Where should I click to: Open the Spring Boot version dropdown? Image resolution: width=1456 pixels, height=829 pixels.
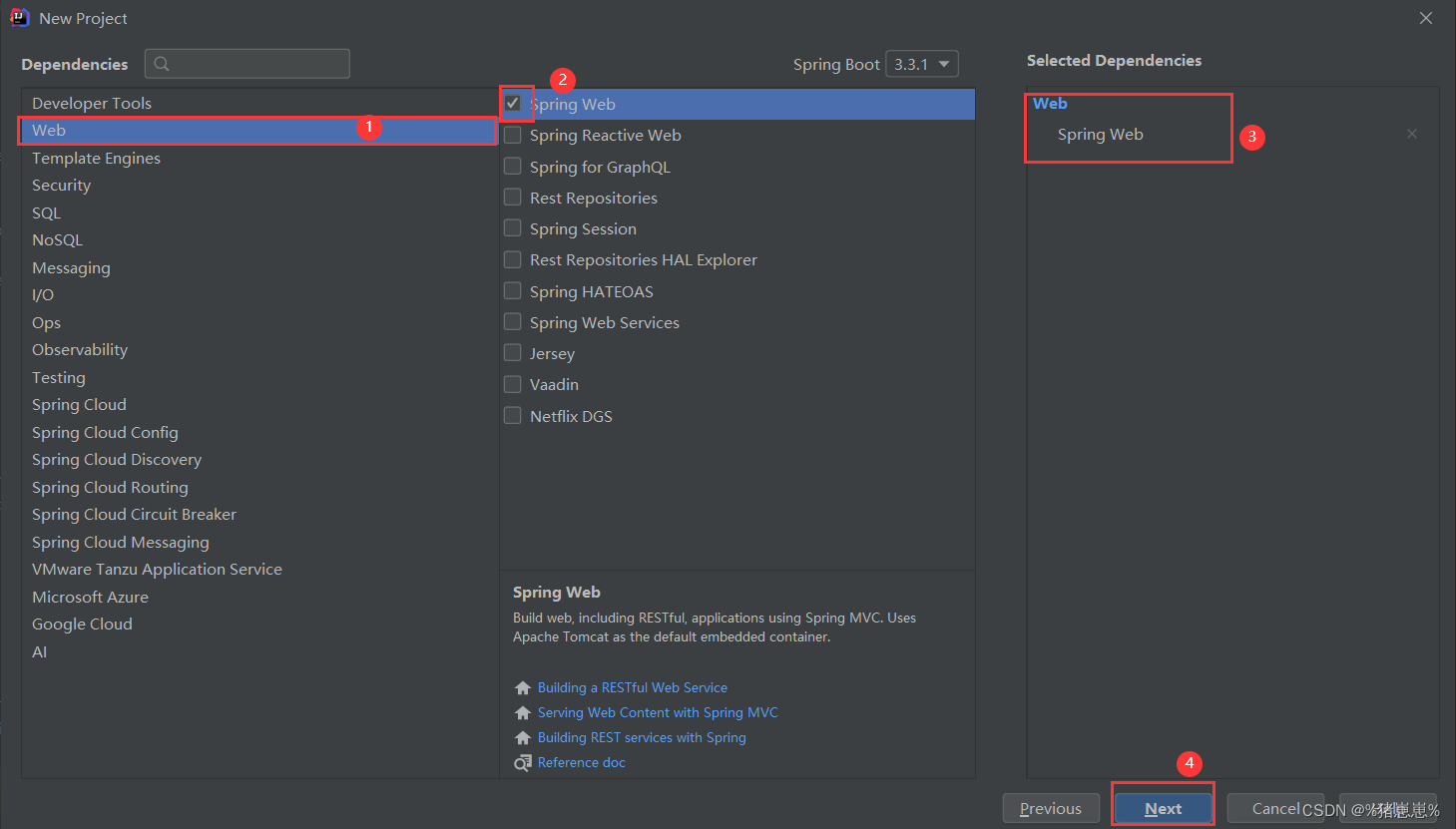pyautogui.click(x=921, y=64)
